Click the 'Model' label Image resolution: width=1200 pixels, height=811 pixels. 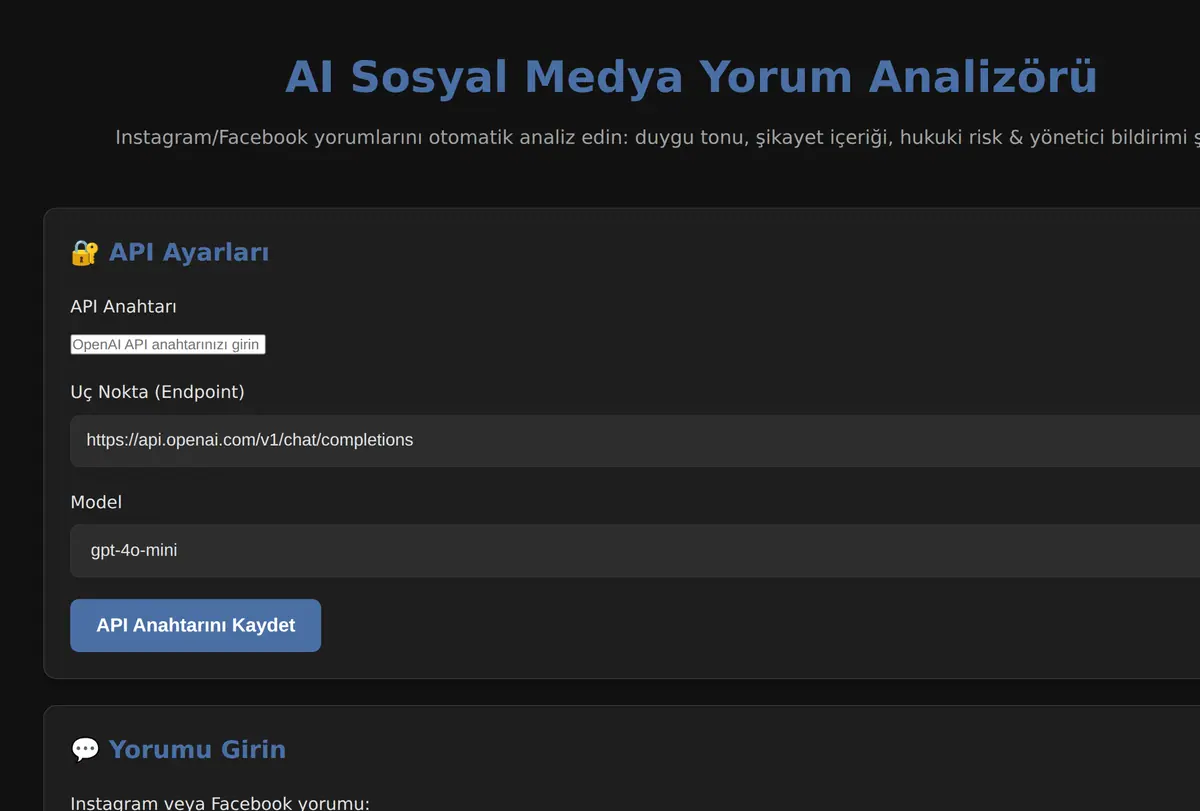click(96, 502)
